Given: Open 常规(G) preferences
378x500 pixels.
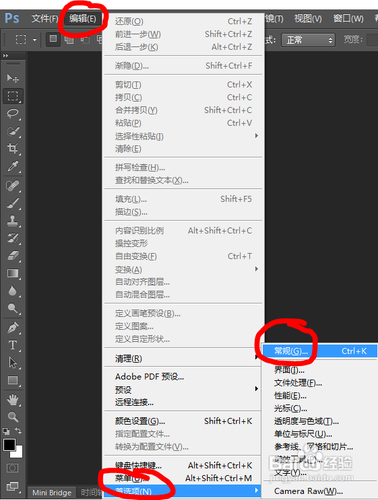Looking at the screenshot, I should point(320,351).
